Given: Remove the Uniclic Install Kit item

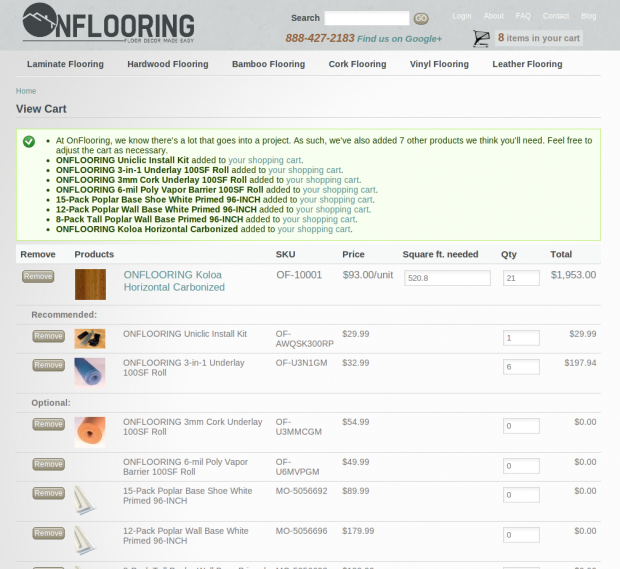Looking at the screenshot, I should click(49, 336).
